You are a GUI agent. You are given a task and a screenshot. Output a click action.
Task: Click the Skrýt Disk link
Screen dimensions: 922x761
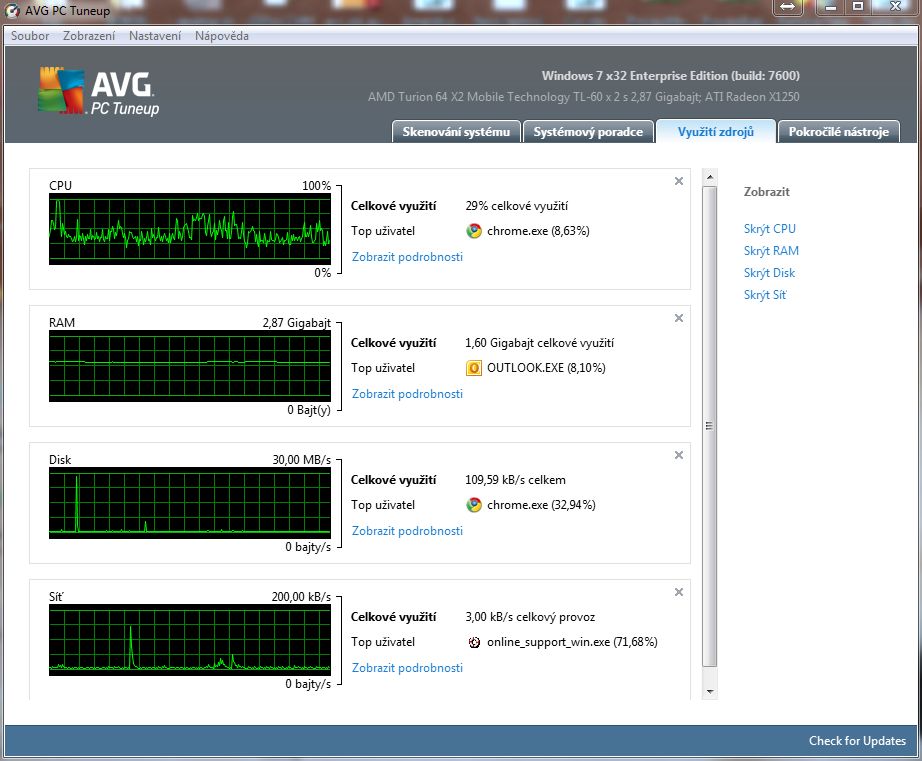click(x=769, y=273)
